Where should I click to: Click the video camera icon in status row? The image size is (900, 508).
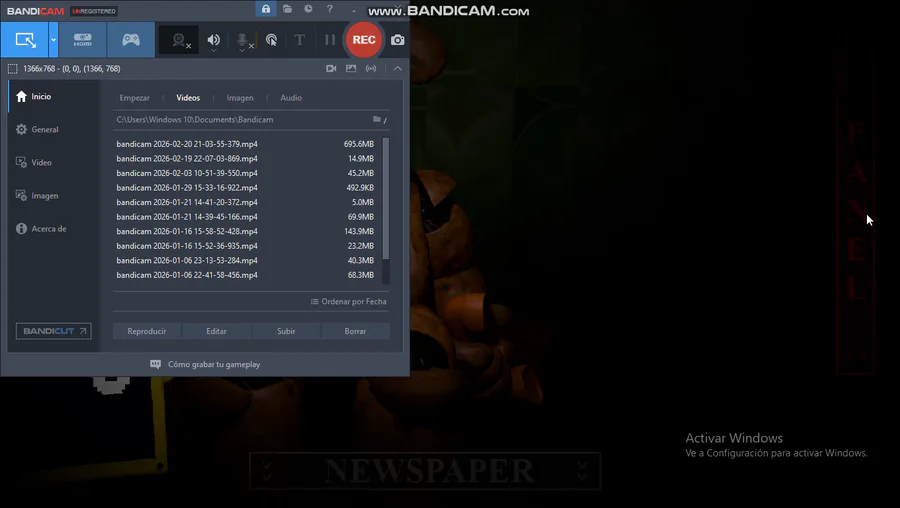click(x=331, y=68)
